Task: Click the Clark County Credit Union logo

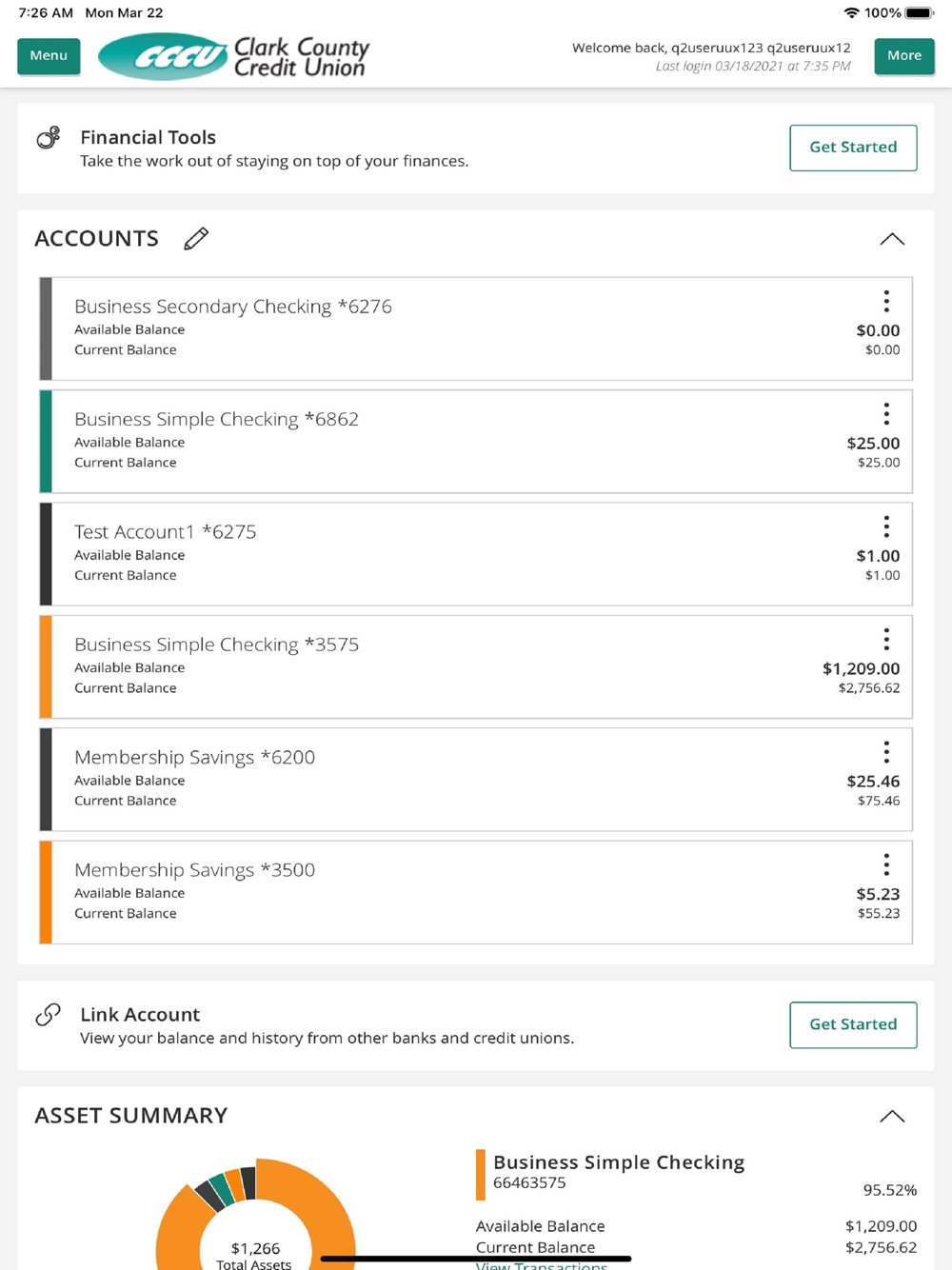Action: tap(234, 57)
